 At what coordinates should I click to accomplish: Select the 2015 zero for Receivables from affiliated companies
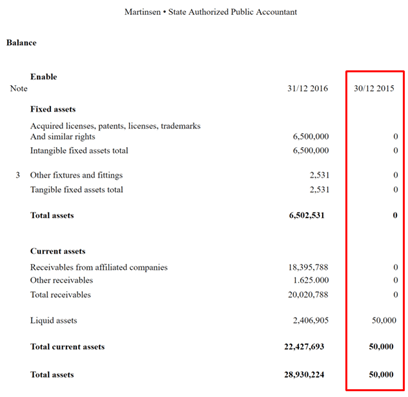(x=396, y=267)
